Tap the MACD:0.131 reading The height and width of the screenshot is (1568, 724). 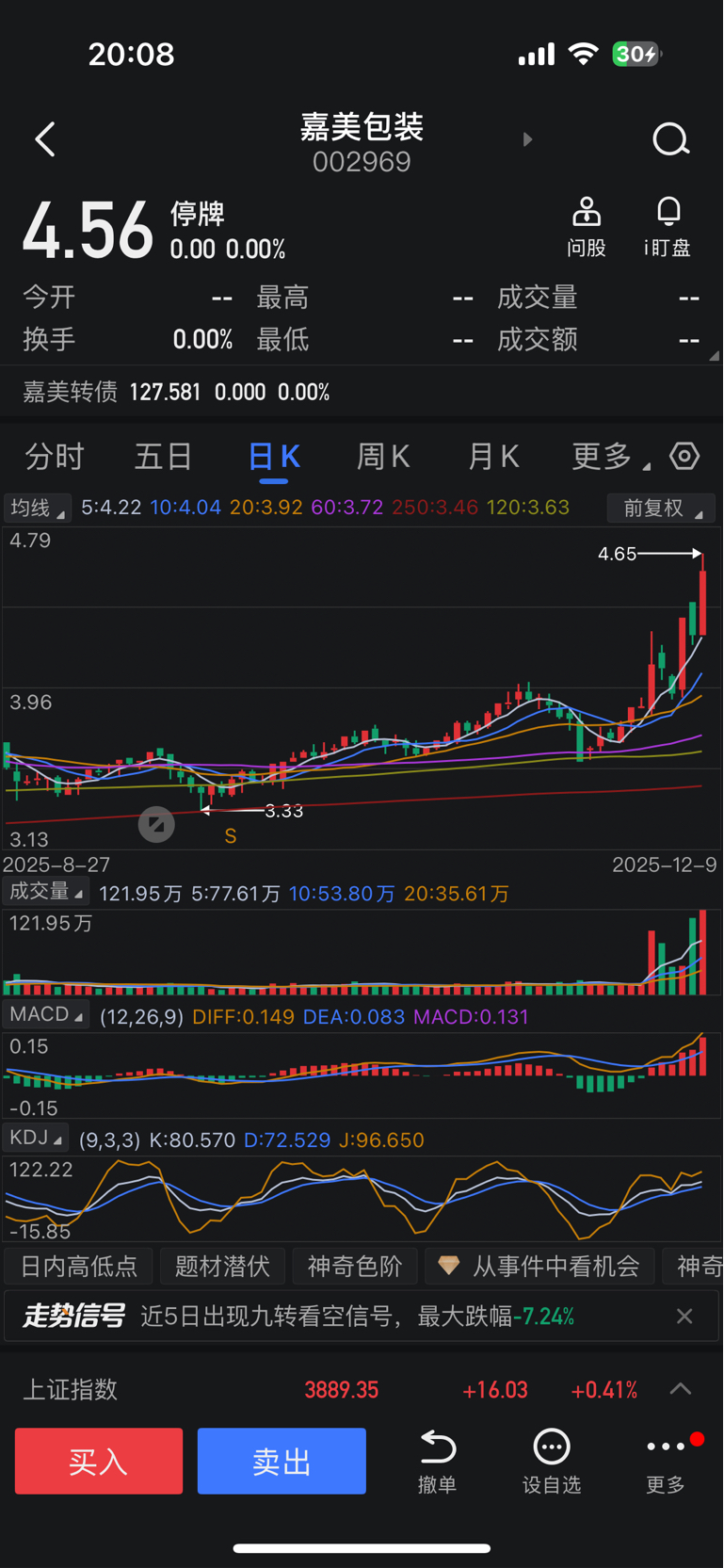coord(471,1017)
